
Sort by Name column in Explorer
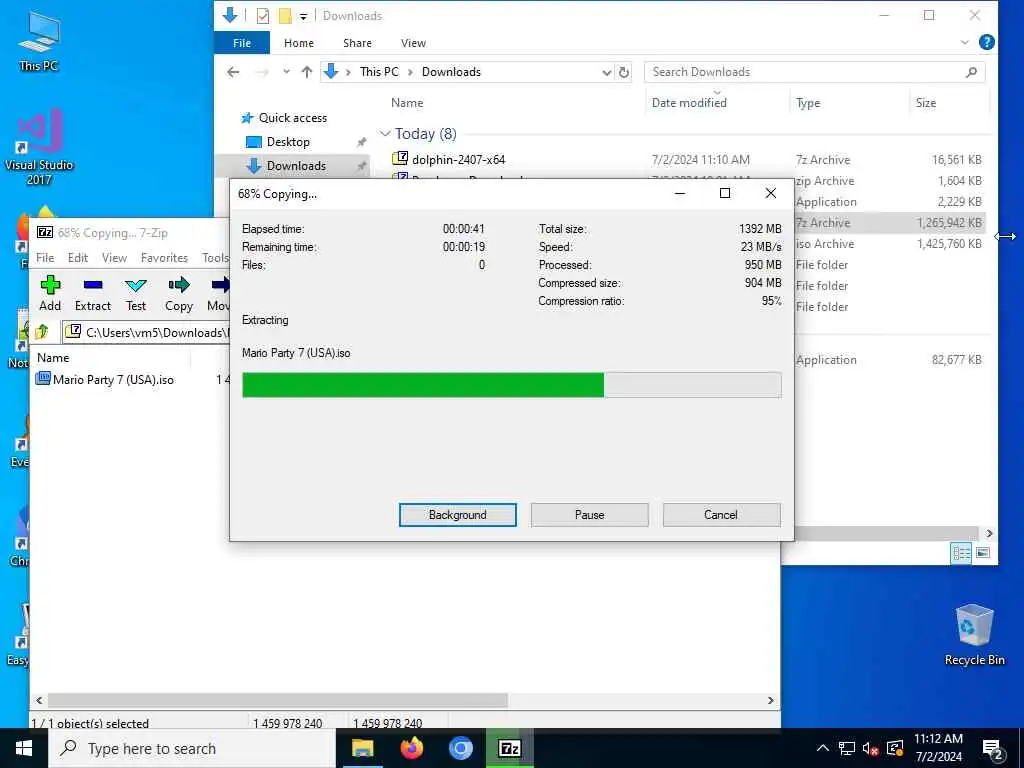[x=407, y=103]
